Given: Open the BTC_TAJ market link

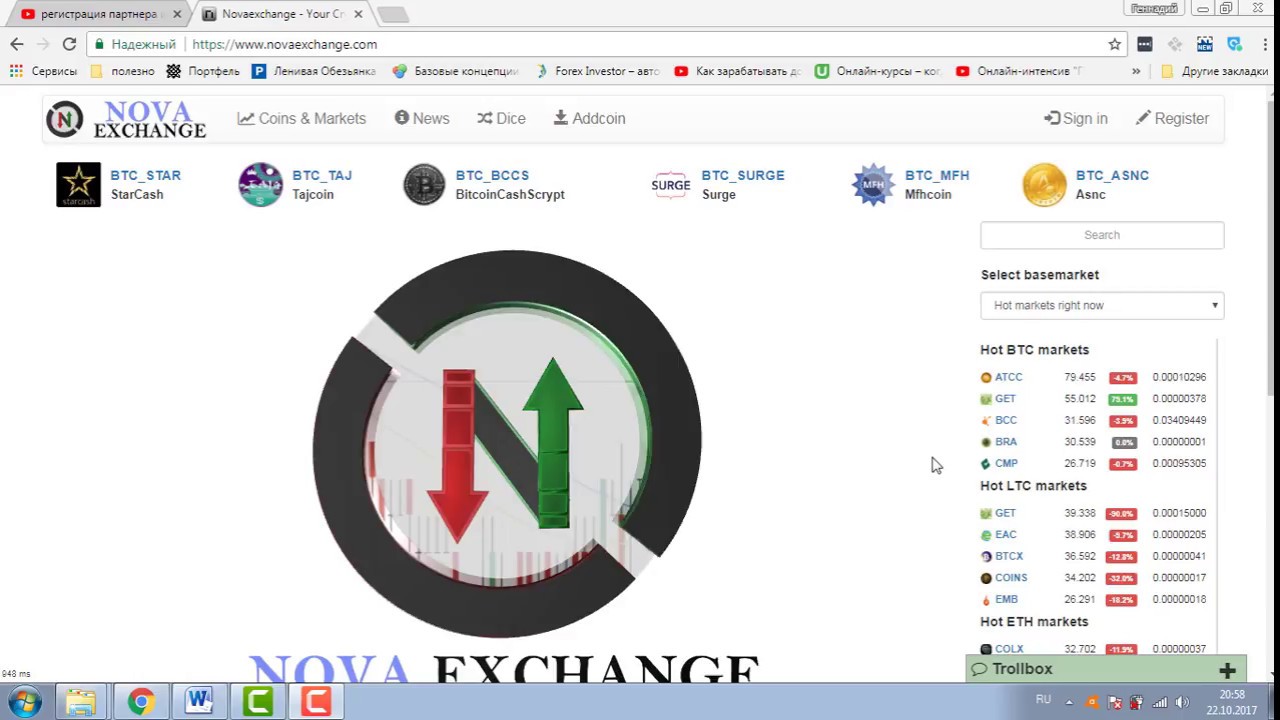Looking at the screenshot, I should pyautogui.click(x=322, y=175).
